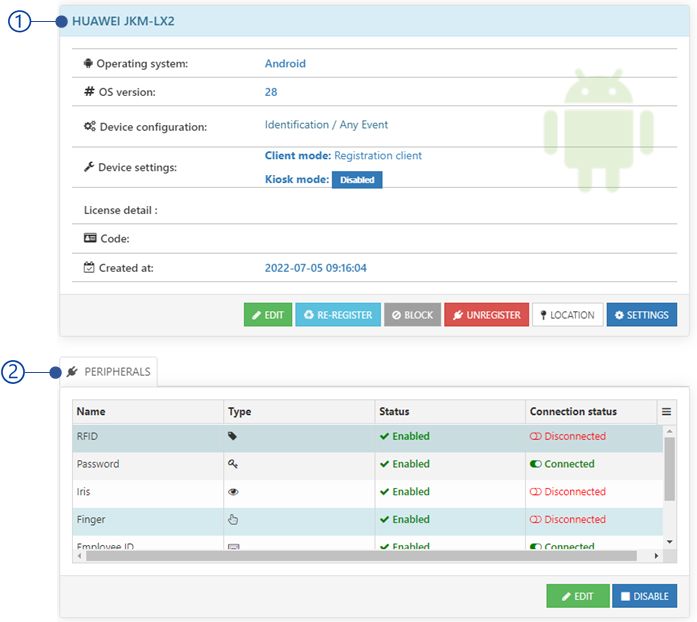697x622 pixels.
Task: Click the RFID tag type icon
Action: (x=232, y=436)
